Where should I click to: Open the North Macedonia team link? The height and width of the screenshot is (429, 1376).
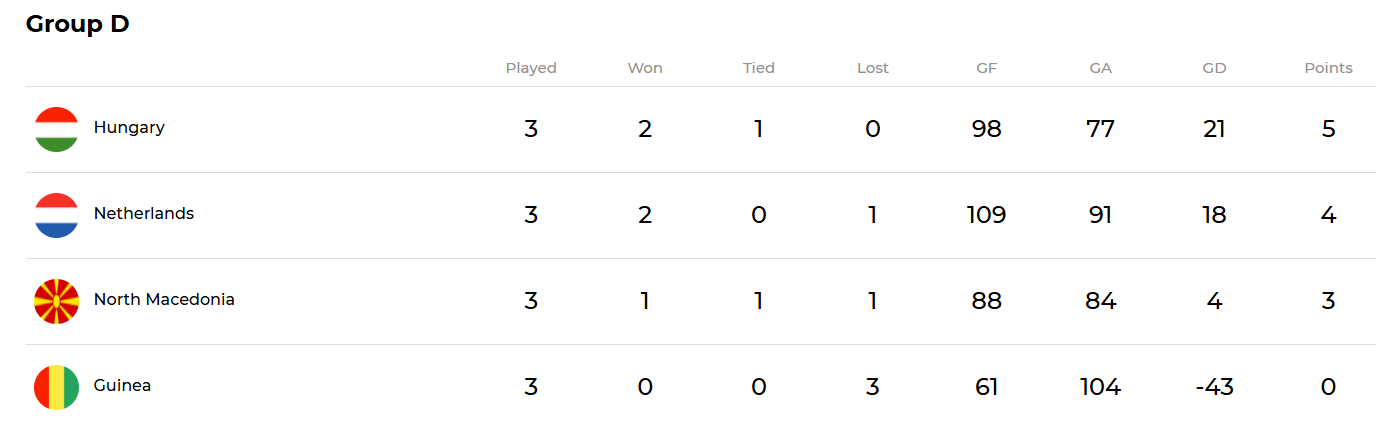tap(164, 300)
